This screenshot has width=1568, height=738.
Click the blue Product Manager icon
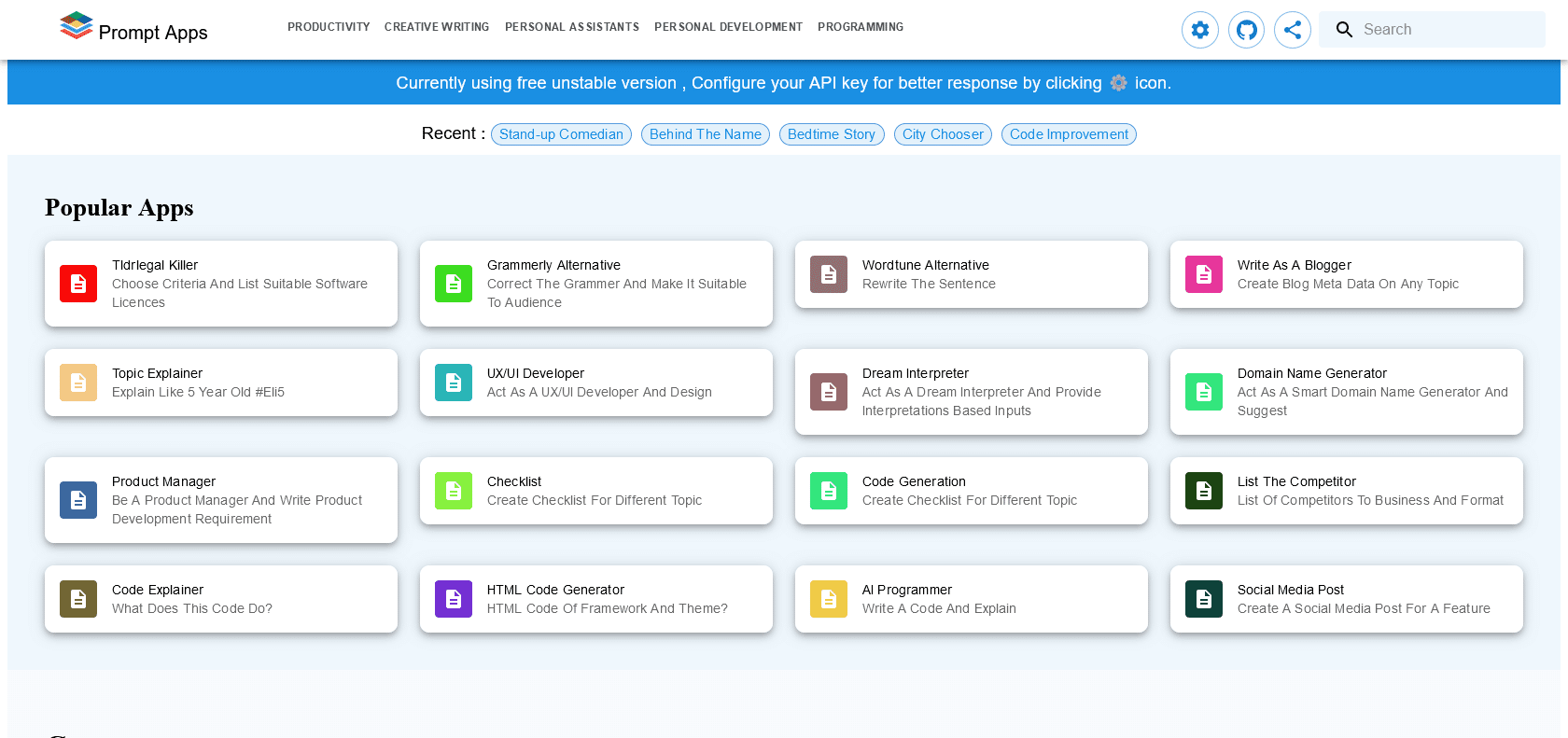pyautogui.click(x=78, y=500)
